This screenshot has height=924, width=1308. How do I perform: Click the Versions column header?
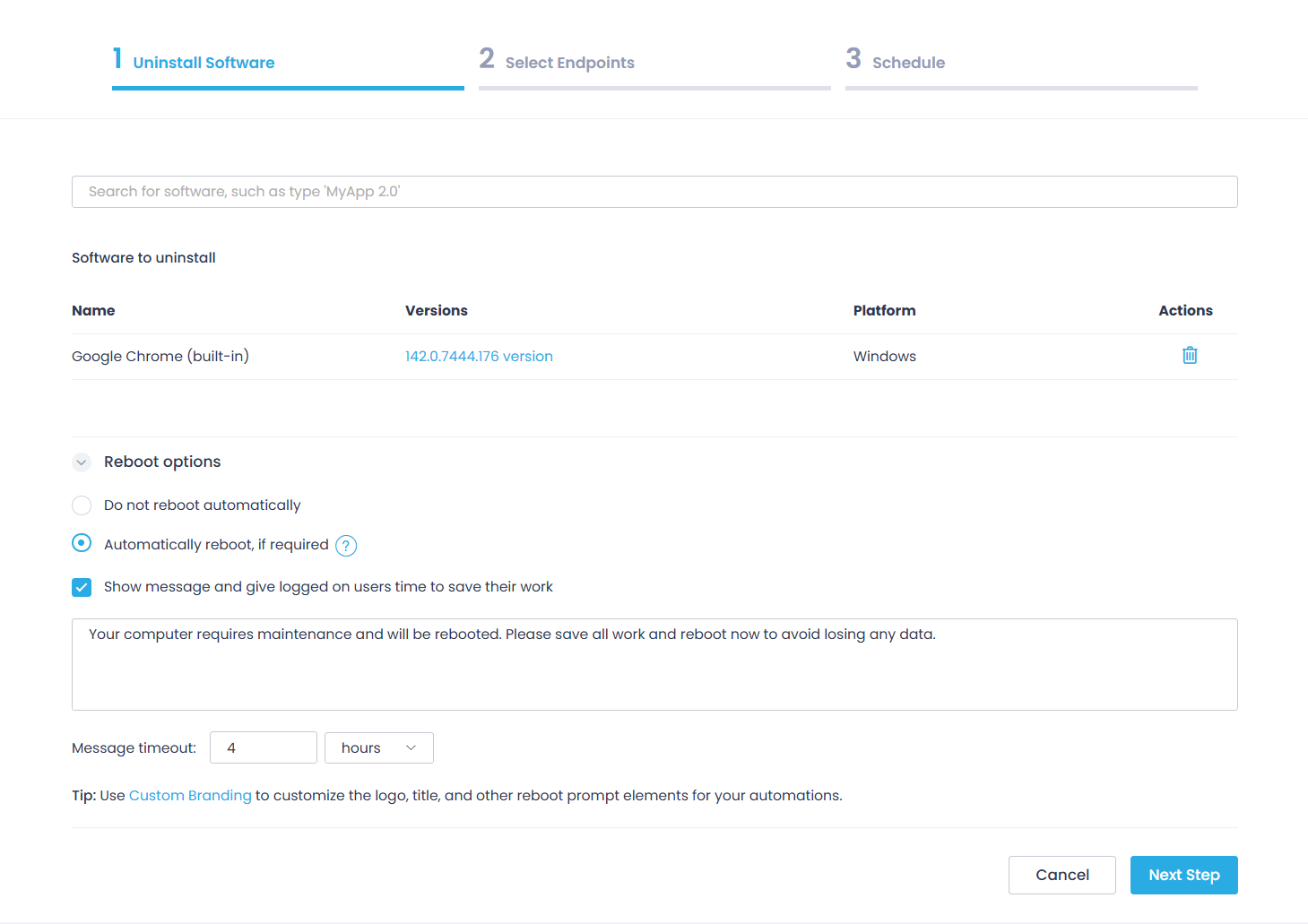pos(437,310)
